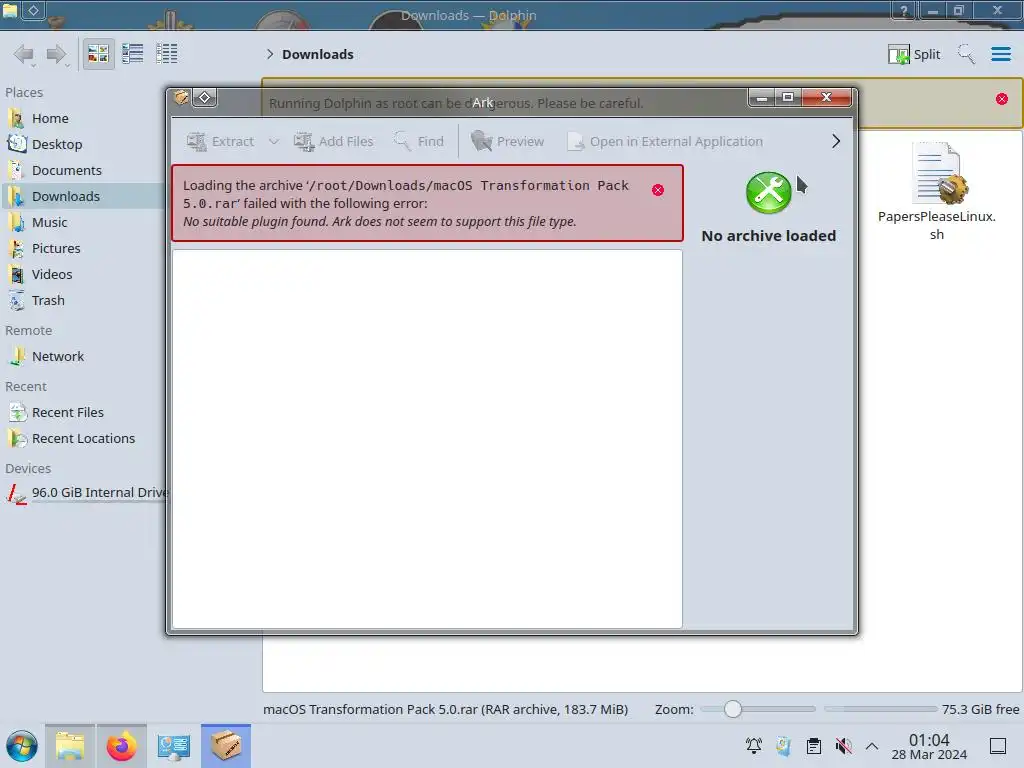Click Open in External Application
This screenshot has height=768, width=1024.
coord(665,141)
